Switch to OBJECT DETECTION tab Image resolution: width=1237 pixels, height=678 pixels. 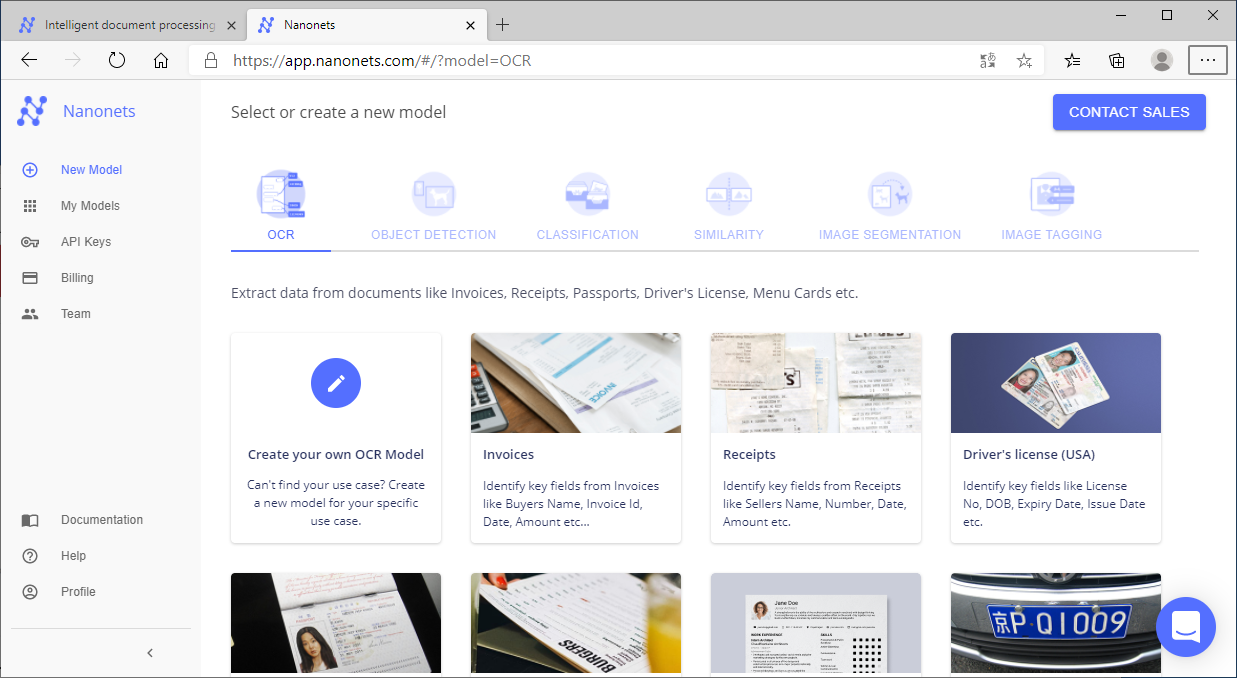click(x=434, y=235)
